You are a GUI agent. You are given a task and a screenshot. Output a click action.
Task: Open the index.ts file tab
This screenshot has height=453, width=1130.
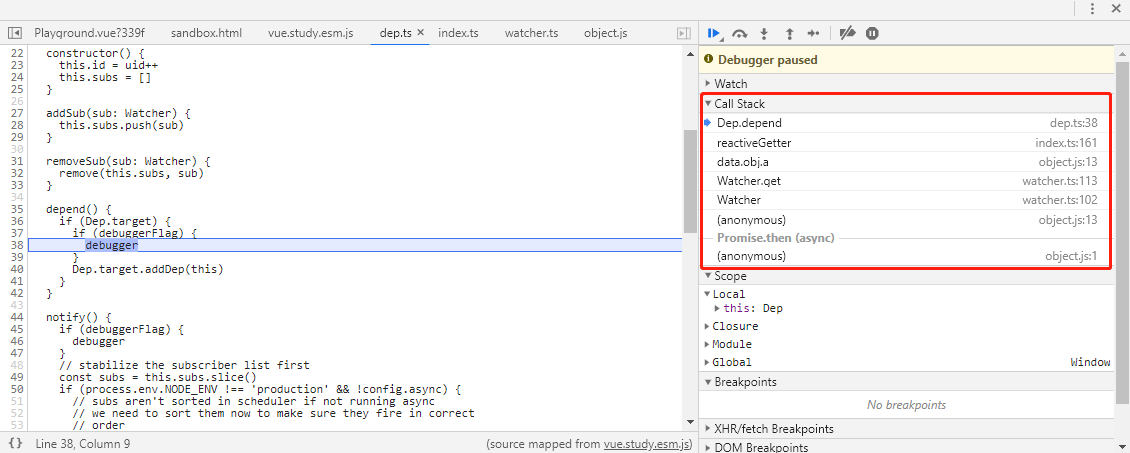[x=458, y=33]
